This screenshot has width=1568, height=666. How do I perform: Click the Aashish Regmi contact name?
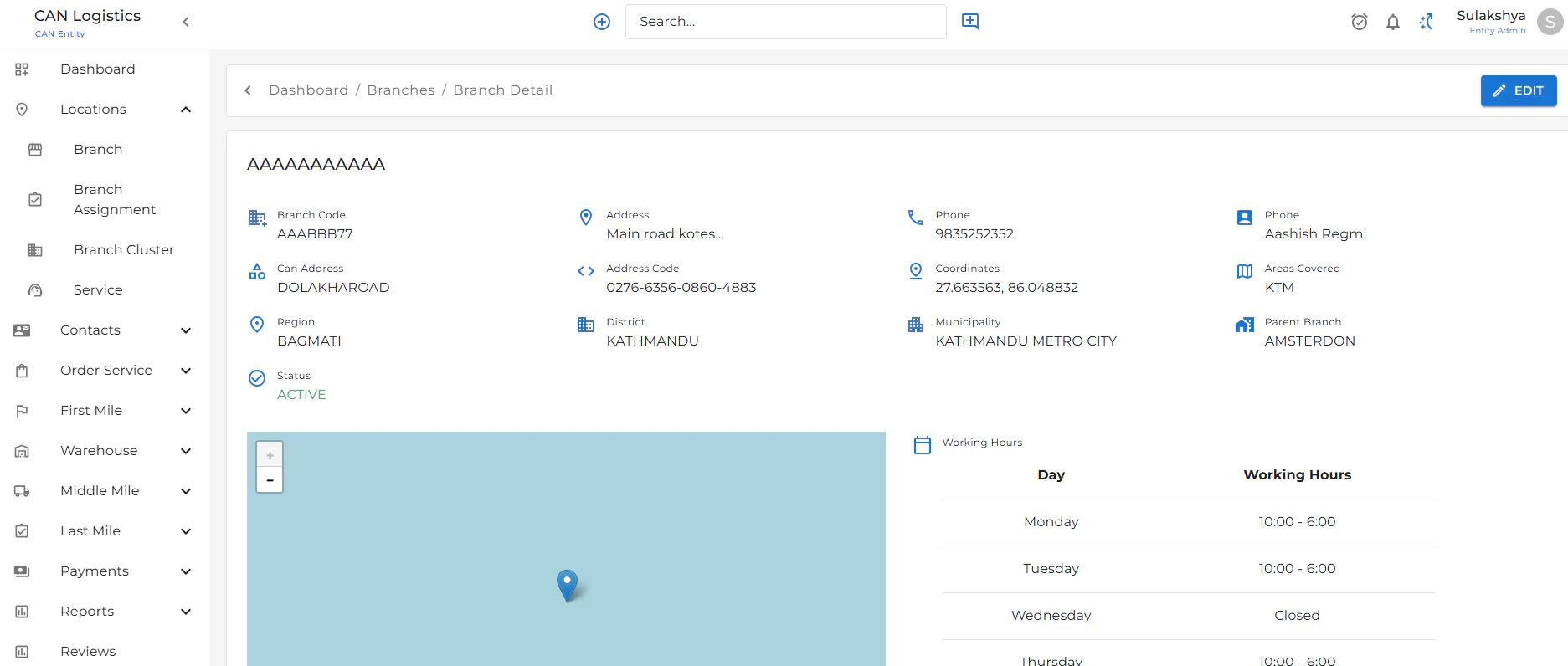pos(1315,234)
